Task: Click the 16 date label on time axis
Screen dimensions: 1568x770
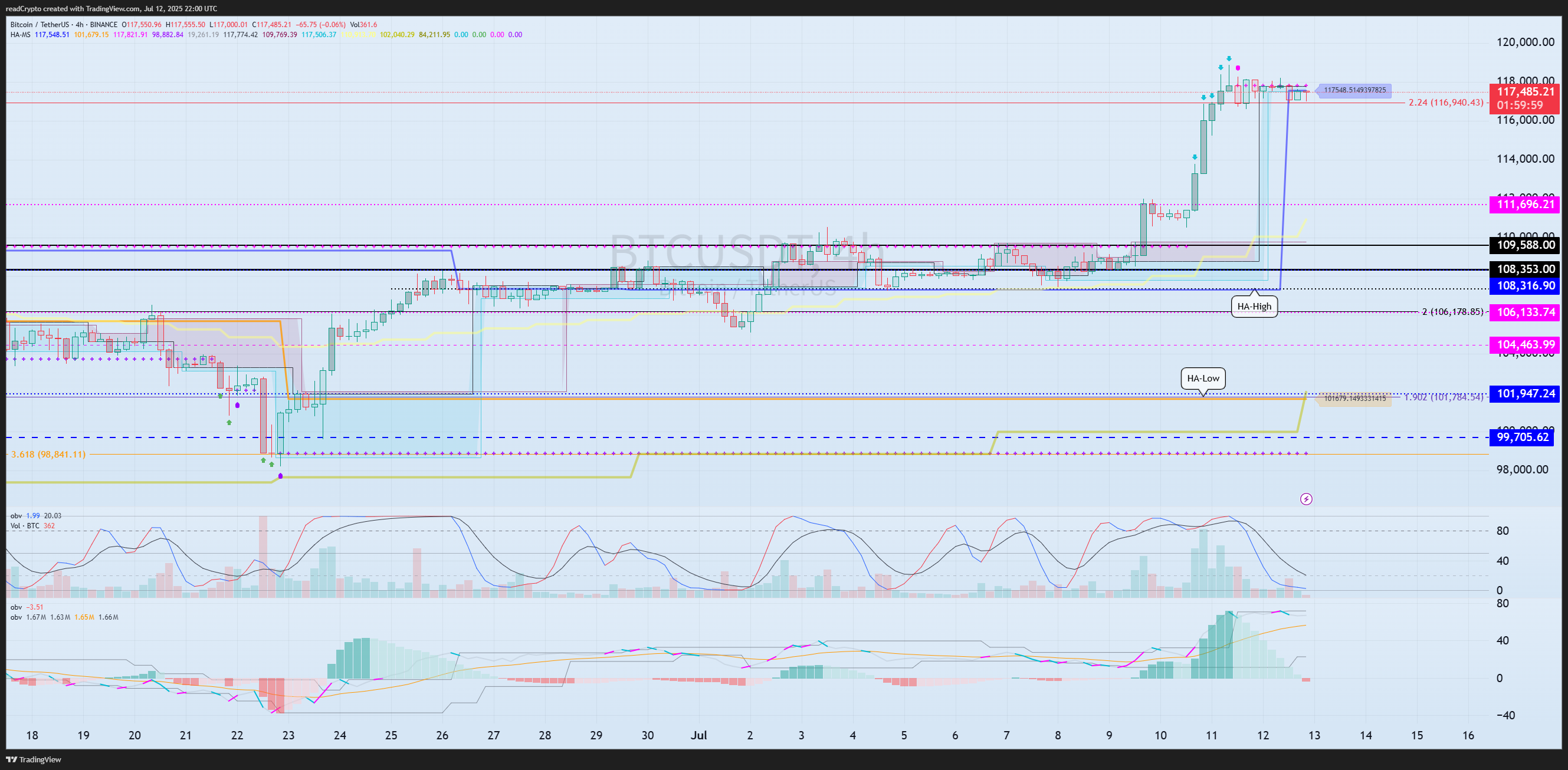Action: pyautogui.click(x=1468, y=735)
